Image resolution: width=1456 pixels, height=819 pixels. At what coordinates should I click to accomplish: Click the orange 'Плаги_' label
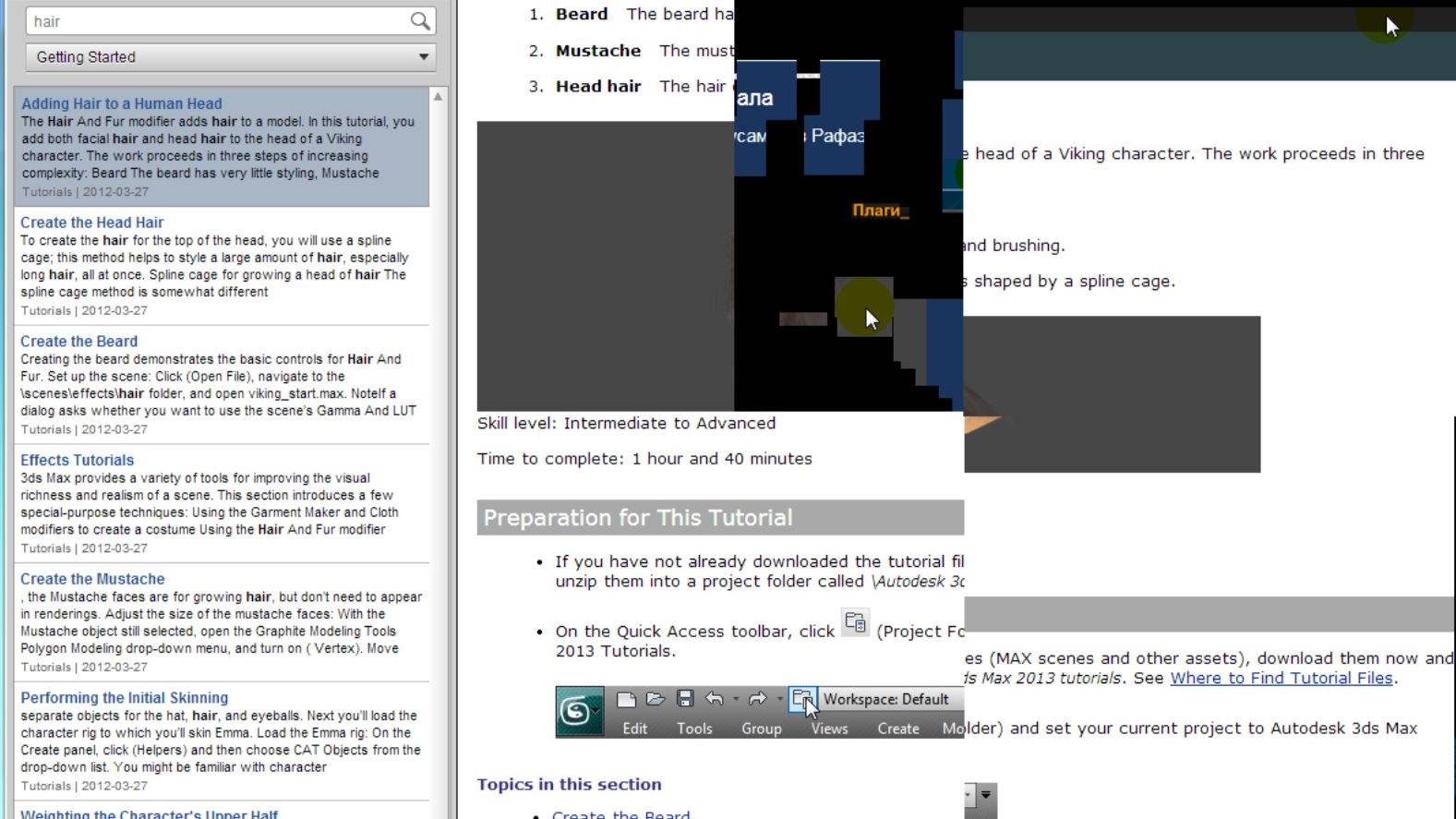tap(880, 211)
